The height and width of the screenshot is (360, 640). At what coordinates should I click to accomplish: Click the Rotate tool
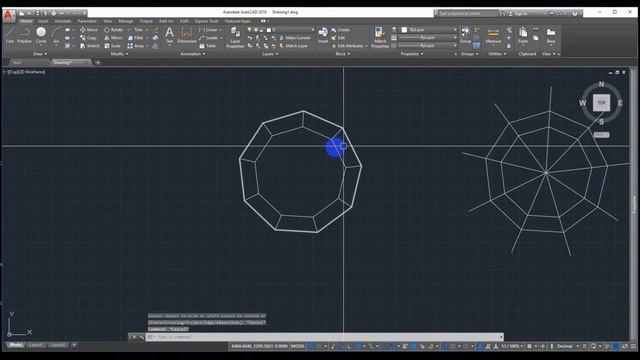[x=113, y=30]
